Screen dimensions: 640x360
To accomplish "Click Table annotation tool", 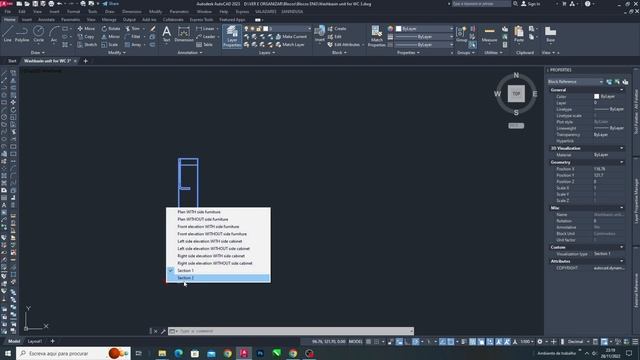I will (x=204, y=44).
